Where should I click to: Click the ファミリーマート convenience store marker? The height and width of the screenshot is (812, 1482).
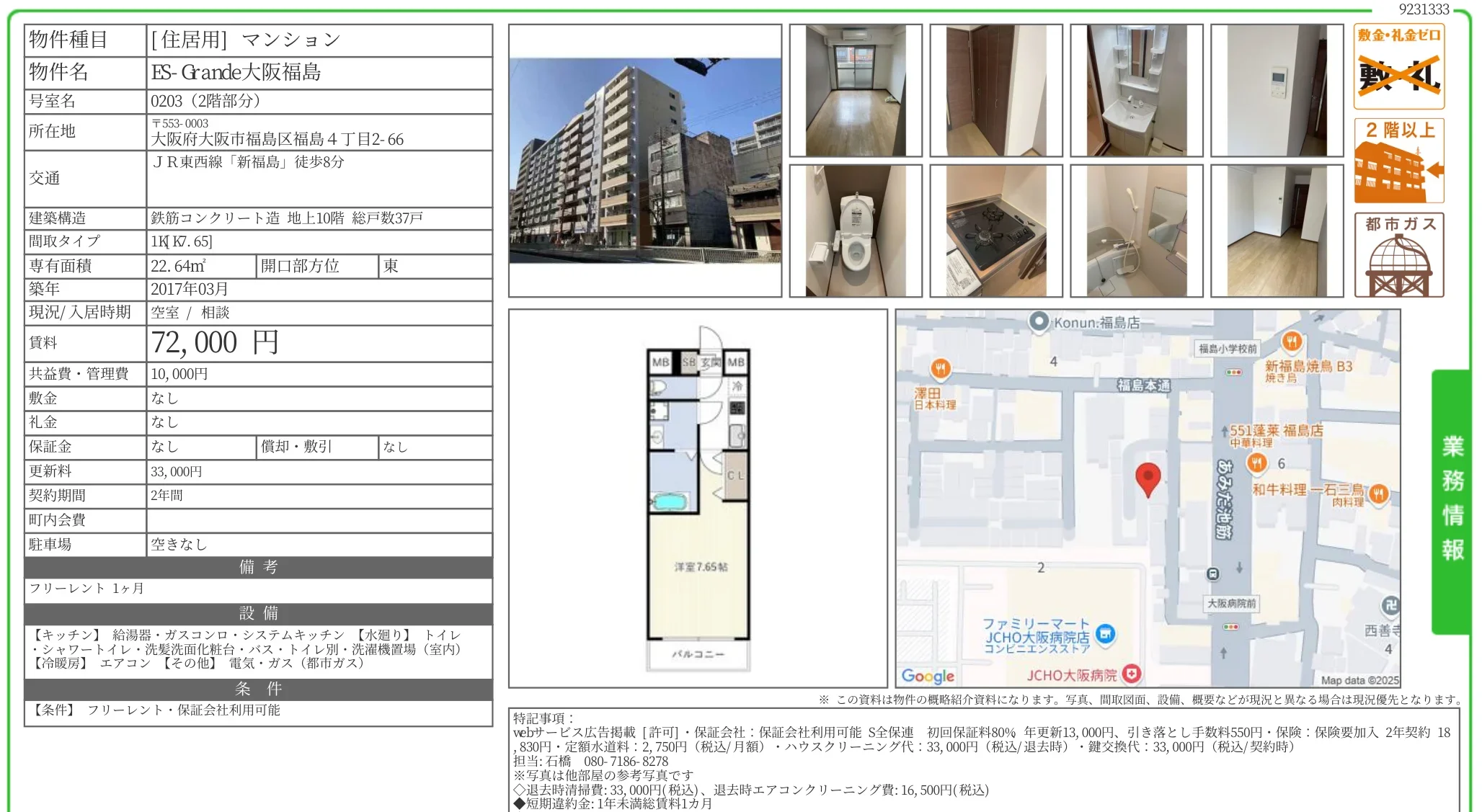(x=1105, y=634)
